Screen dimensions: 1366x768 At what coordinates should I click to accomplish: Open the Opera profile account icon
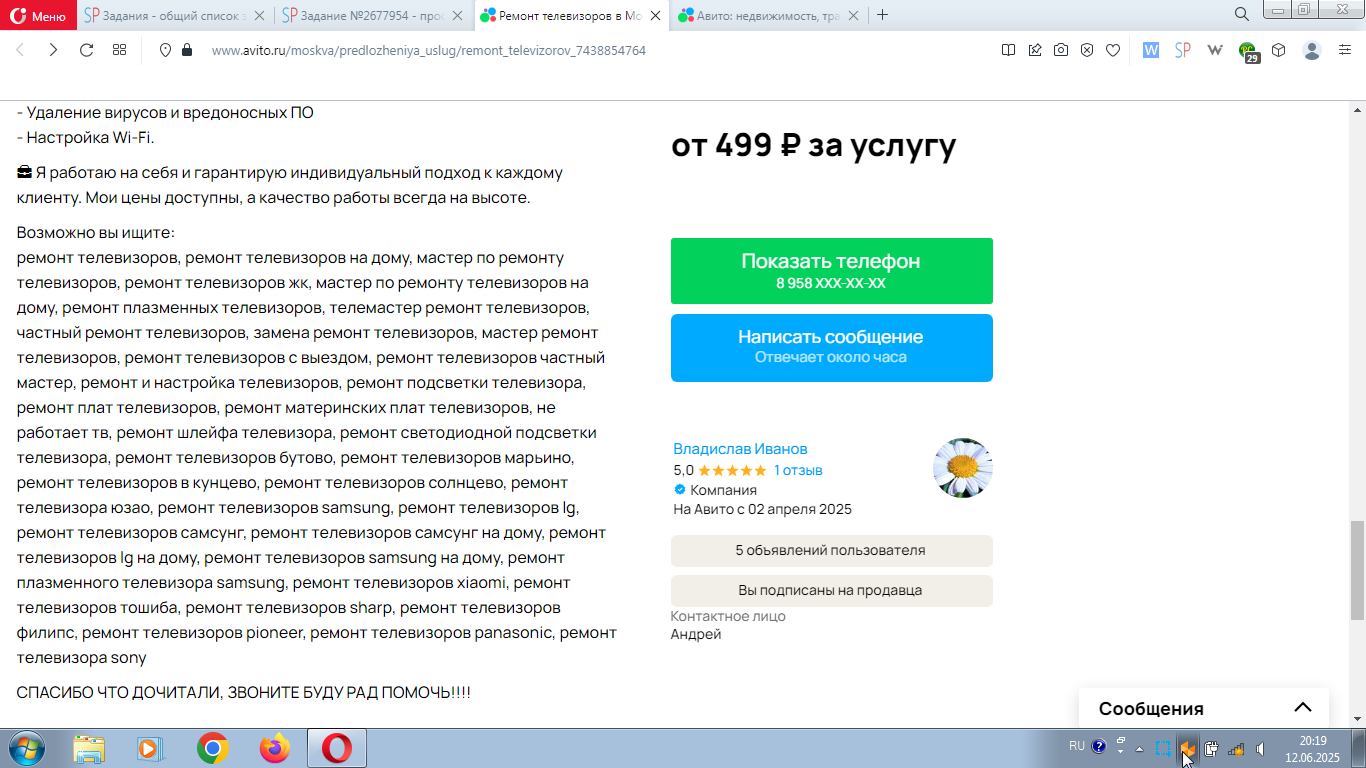[1312, 50]
